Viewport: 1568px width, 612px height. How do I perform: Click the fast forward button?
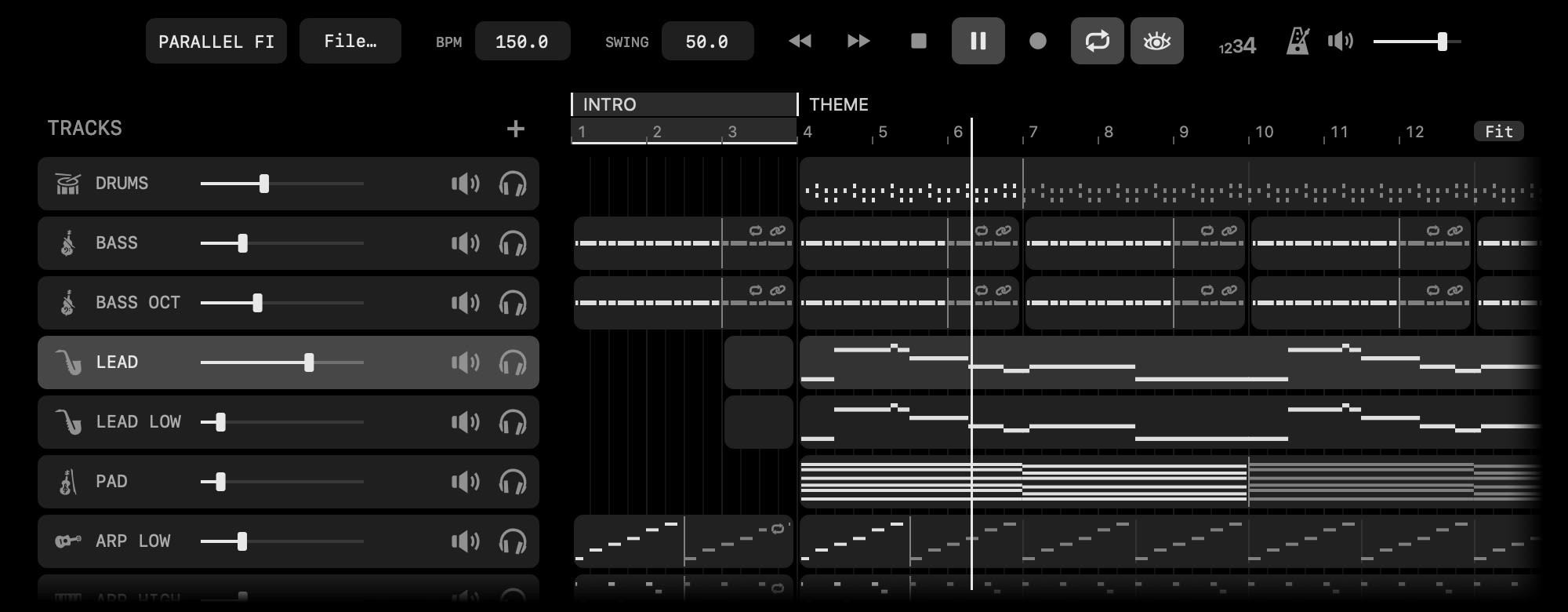[858, 41]
